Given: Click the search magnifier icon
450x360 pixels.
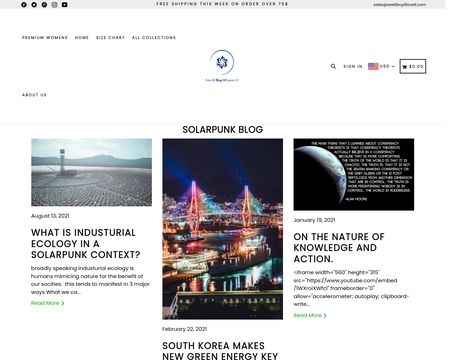Looking at the screenshot, I should click(x=333, y=66).
